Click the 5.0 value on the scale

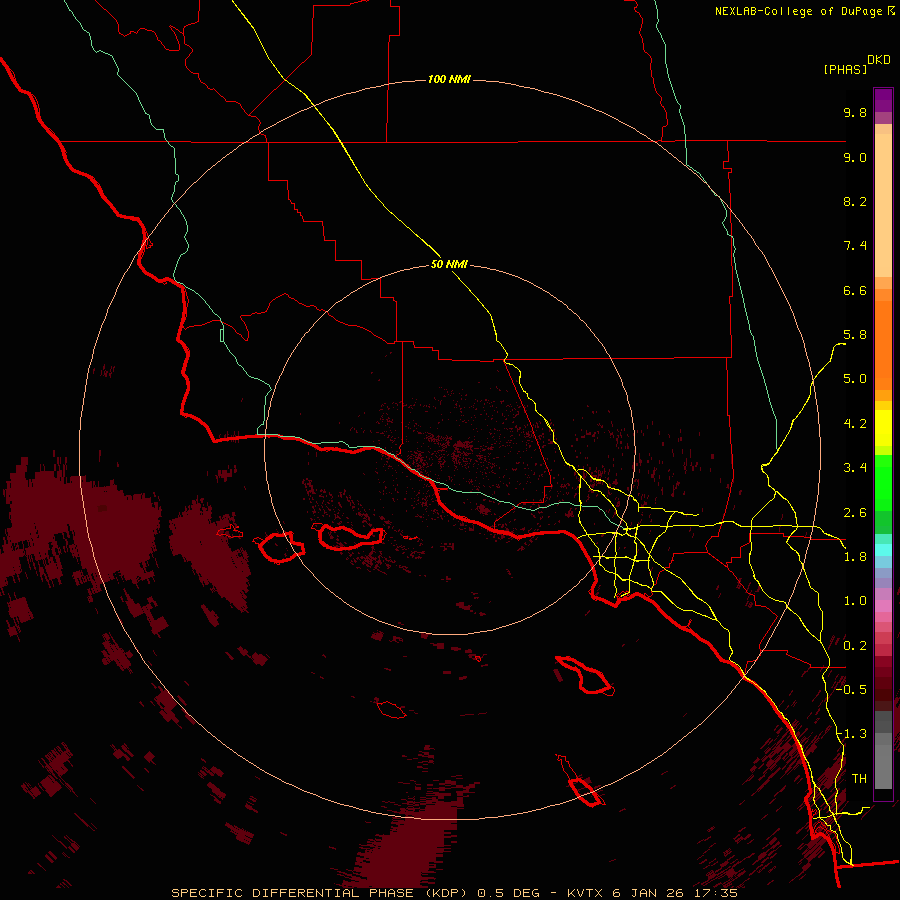(x=855, y=379)
